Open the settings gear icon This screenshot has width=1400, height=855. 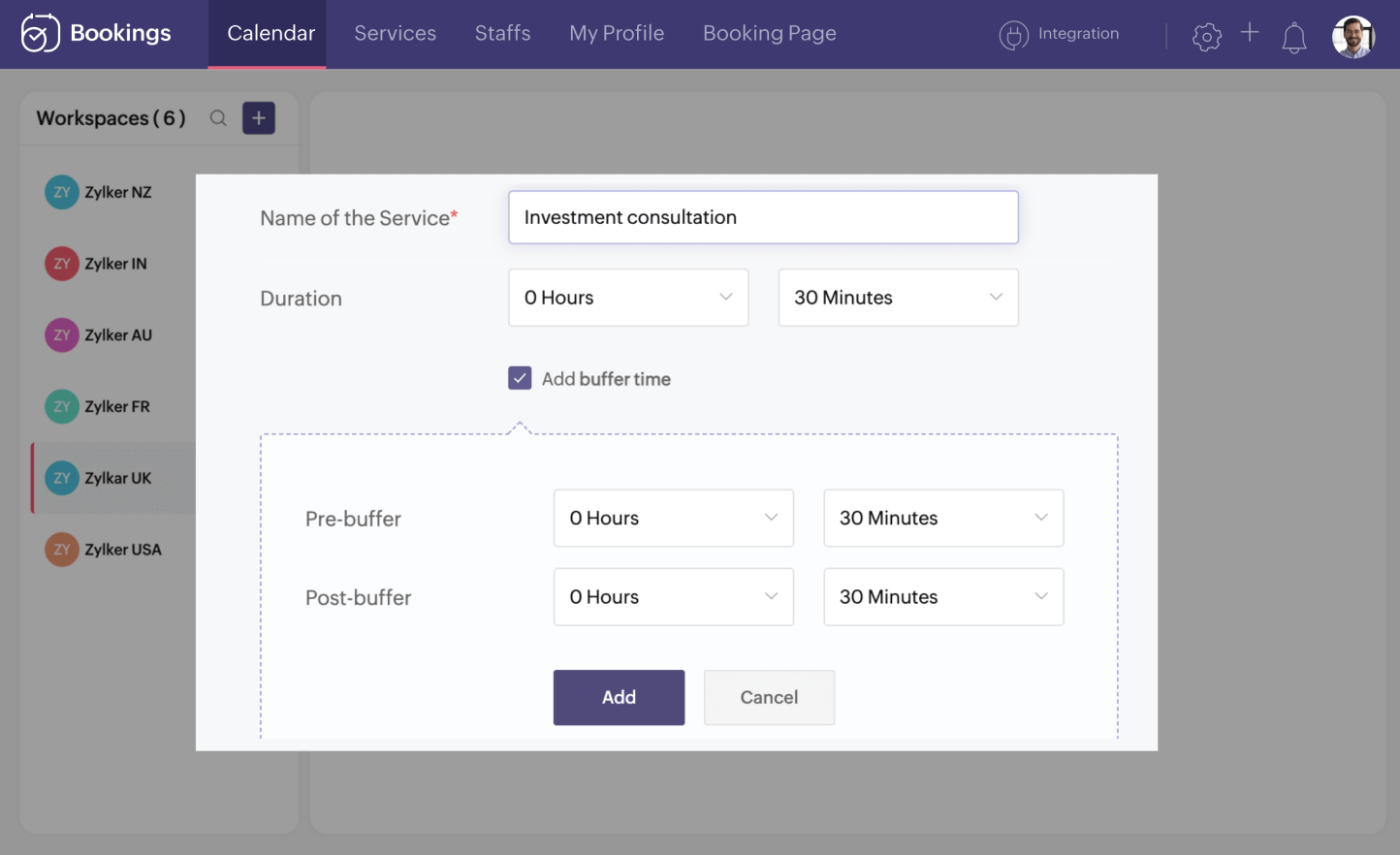point(1206,35)
